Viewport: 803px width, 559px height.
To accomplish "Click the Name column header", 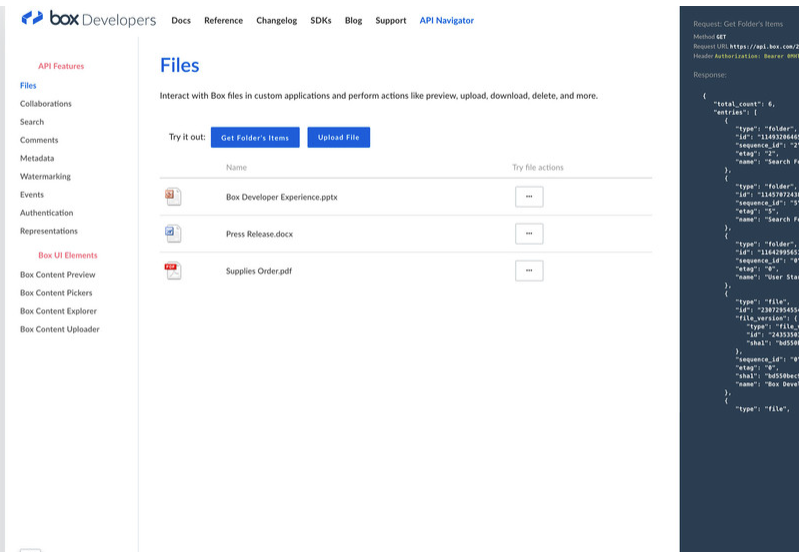I will pyautogui.click(x=236, y=167).
